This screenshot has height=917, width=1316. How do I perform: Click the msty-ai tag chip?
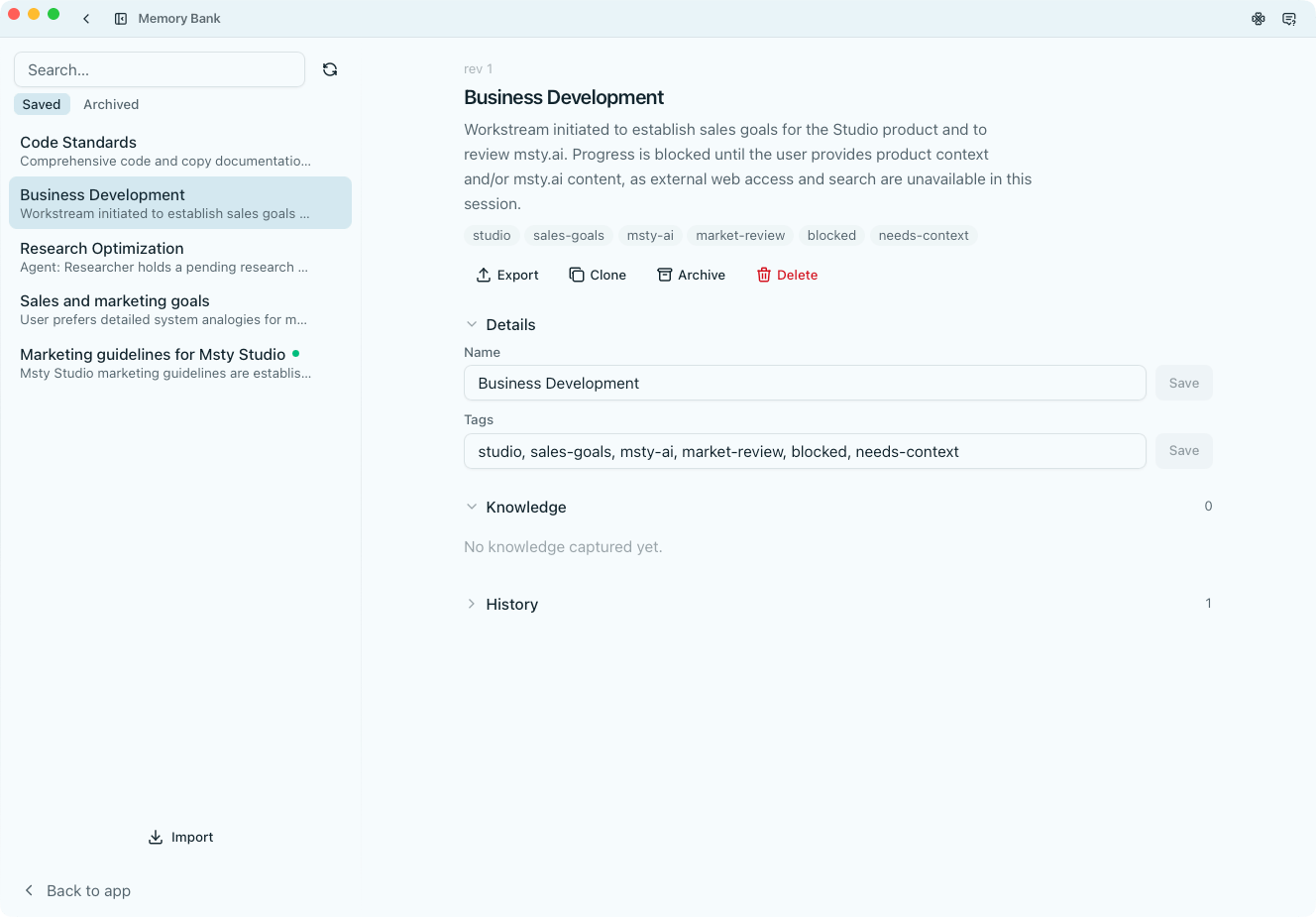650,235
